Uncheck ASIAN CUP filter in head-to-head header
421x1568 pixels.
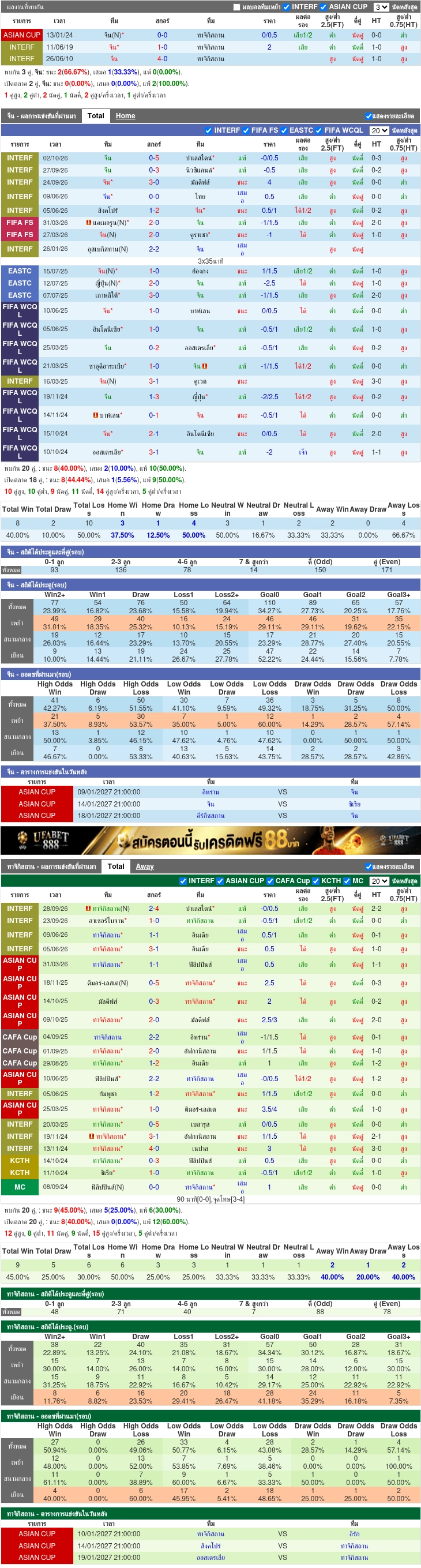pos(324,7)
